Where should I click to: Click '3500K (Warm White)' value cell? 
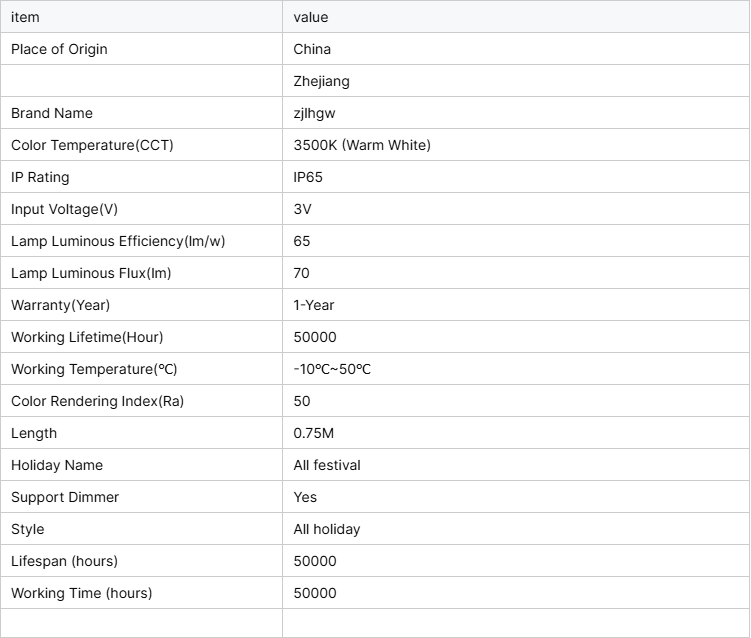pos(362,145)
